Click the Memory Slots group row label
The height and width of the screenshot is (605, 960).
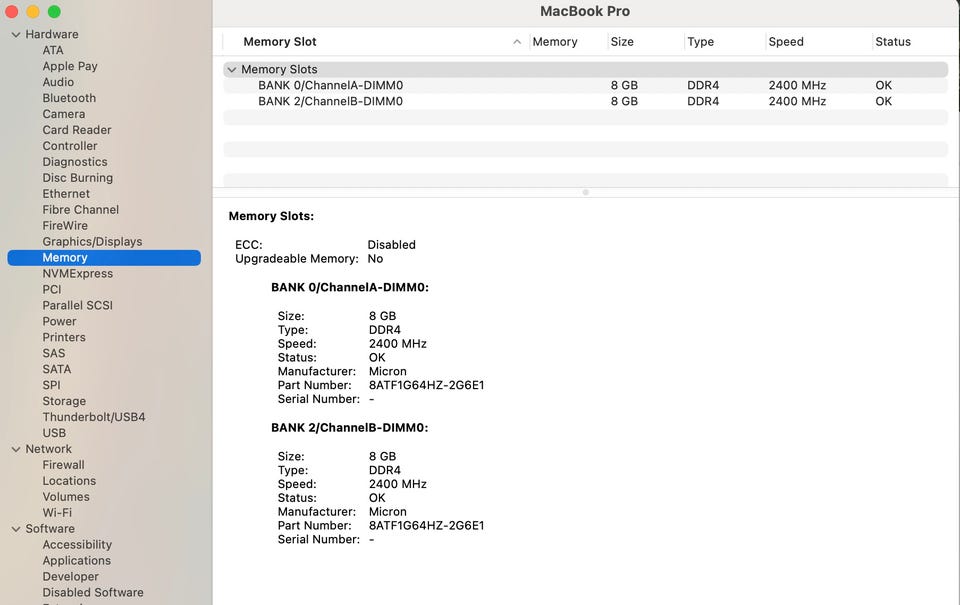tap(279, 70)
